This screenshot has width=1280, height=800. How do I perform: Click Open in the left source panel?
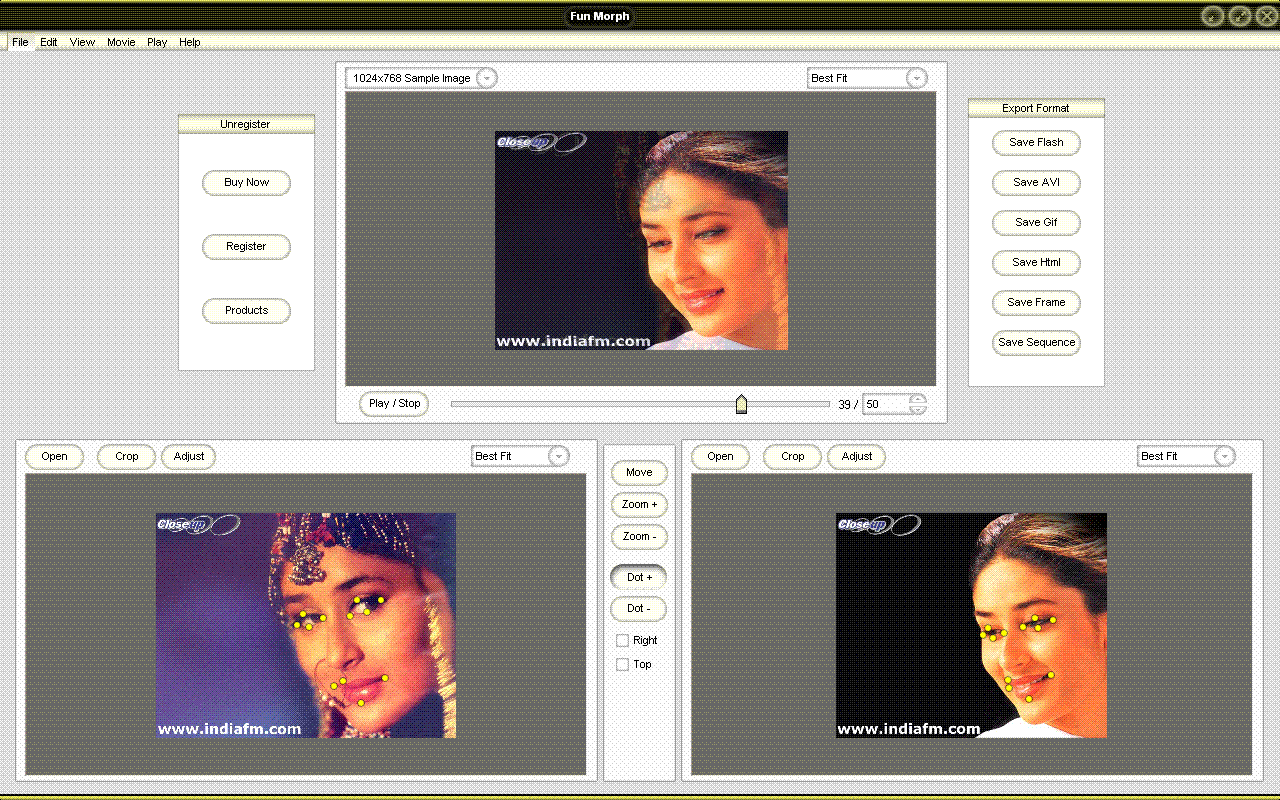55,457
